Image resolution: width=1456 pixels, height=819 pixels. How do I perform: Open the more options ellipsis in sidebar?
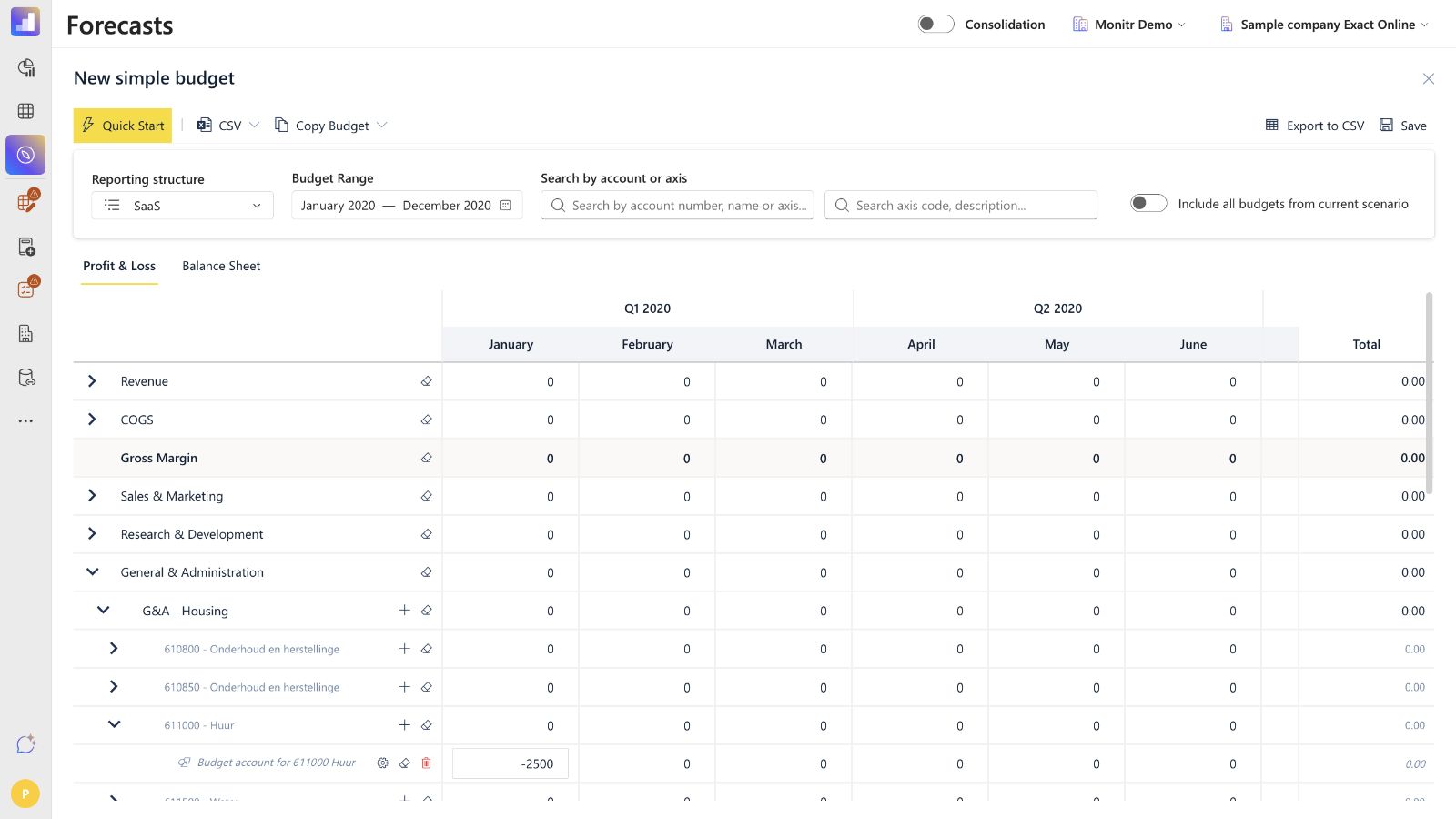25,420
